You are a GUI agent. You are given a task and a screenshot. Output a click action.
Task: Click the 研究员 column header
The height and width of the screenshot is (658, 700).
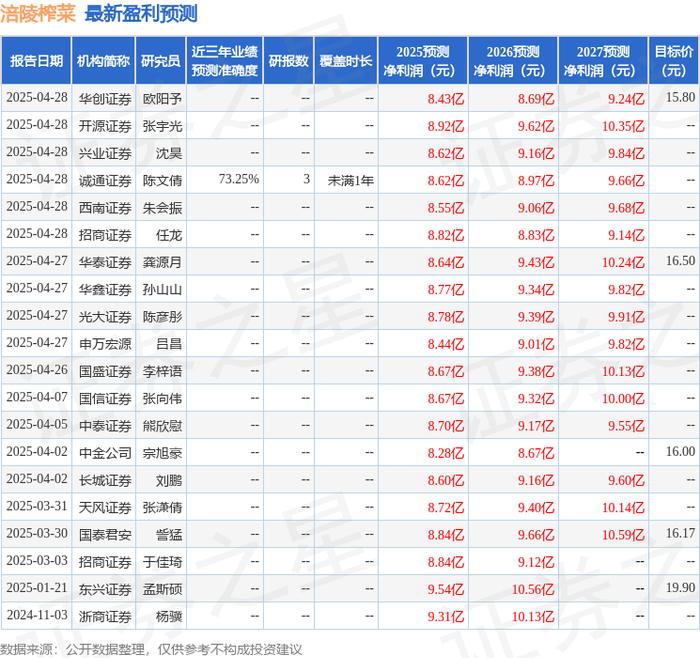(x=161, y=61)
